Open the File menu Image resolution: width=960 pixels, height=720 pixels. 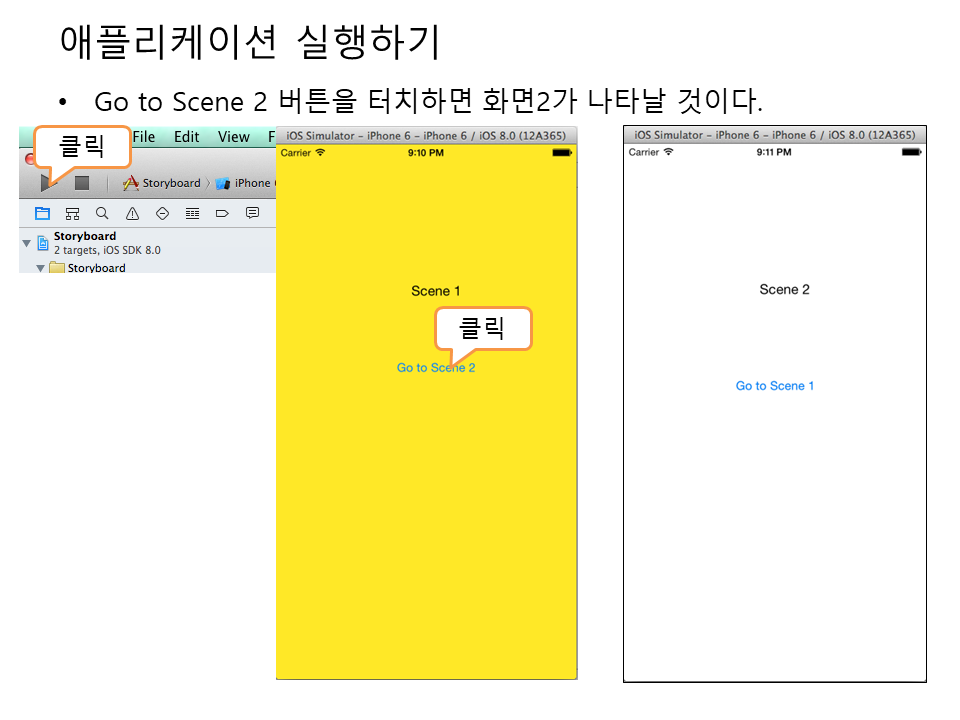pos(144,137)
